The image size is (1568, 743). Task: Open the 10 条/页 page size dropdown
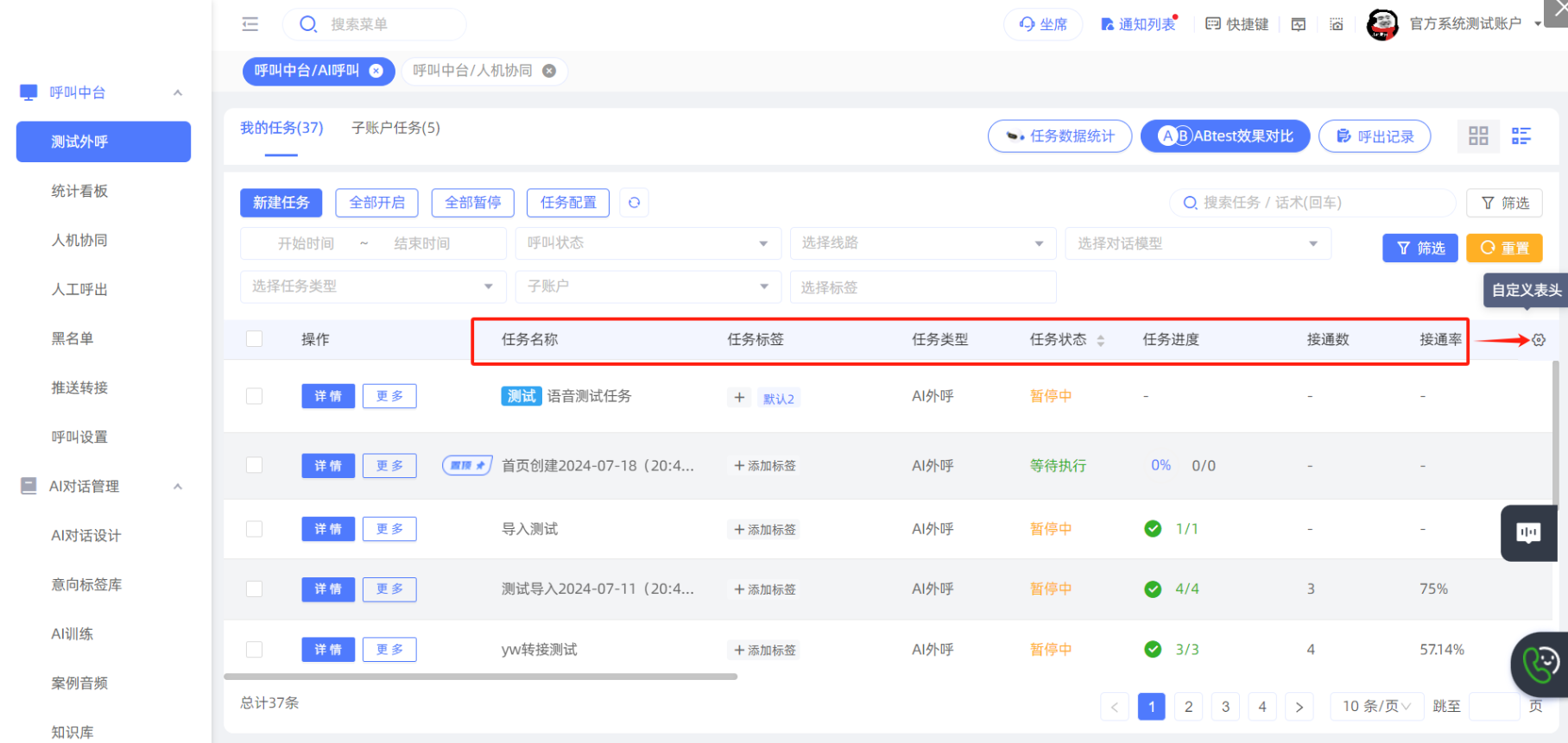(x=1375, y=707)
